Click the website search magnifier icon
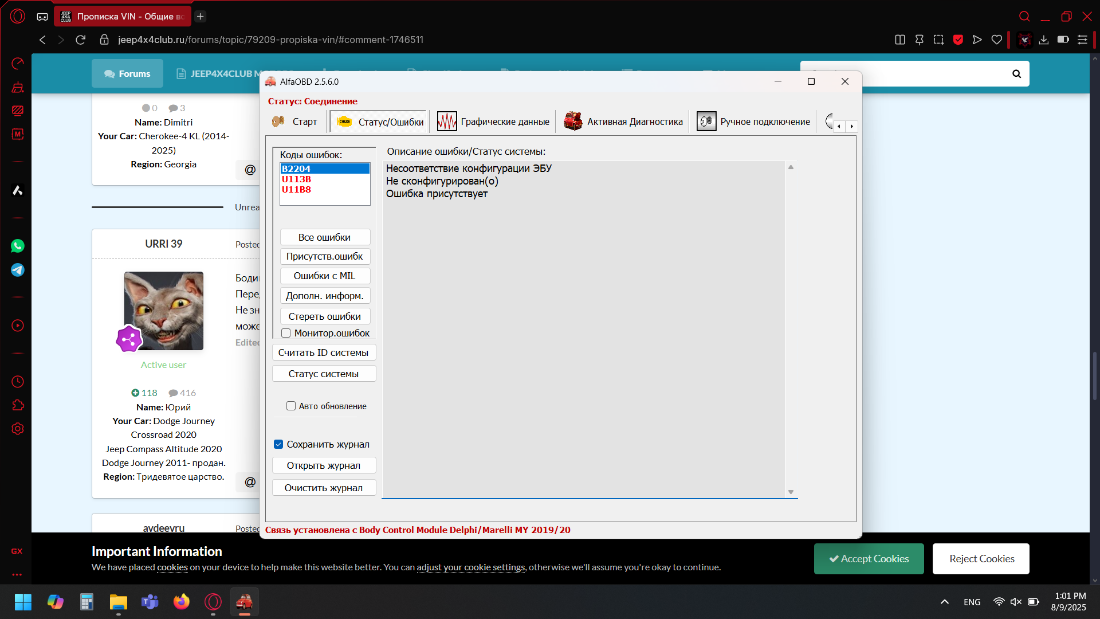 click(x=1017, y=74)
